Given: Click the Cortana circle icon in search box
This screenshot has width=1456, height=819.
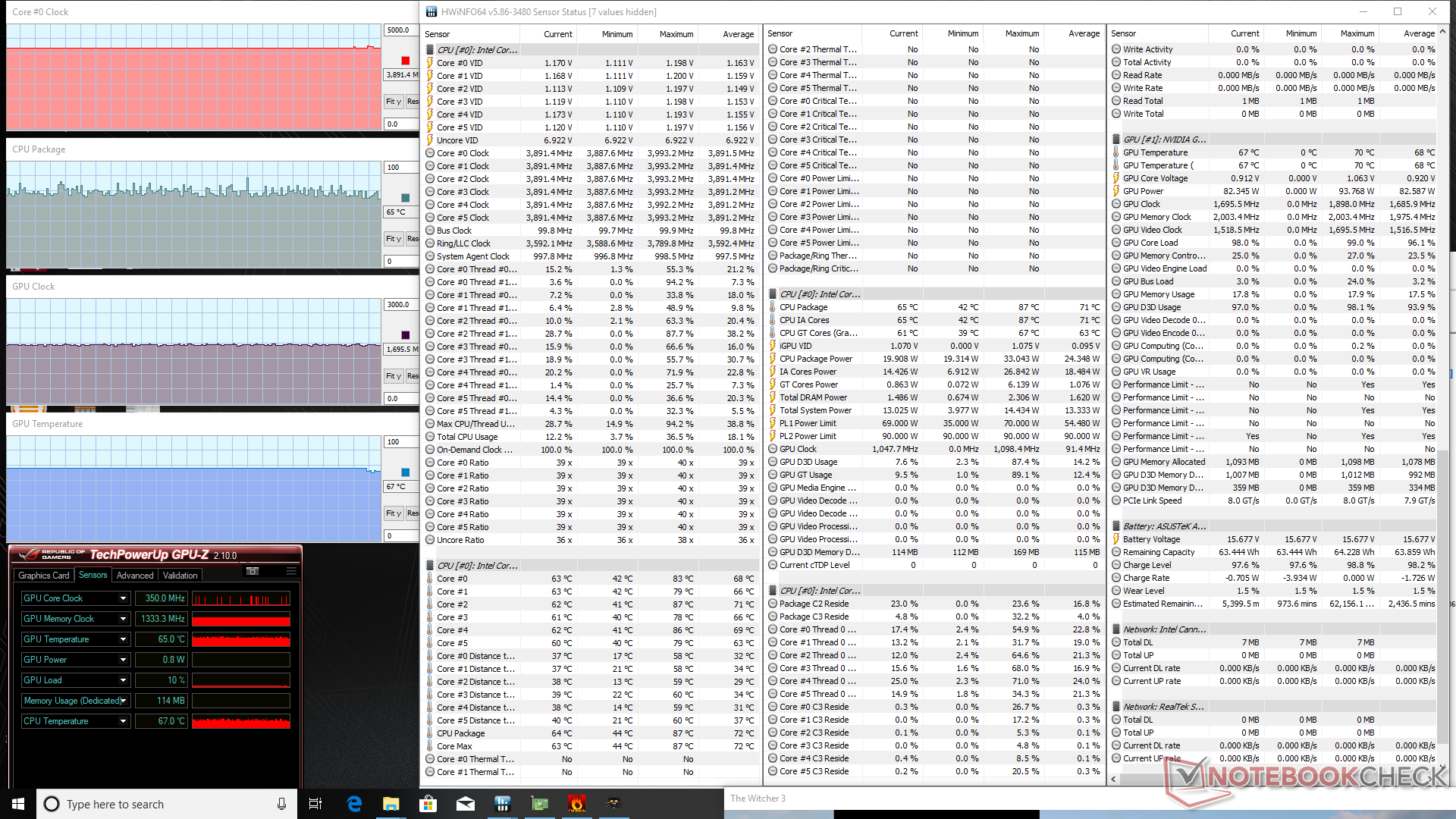Looking at the screenshot, I should [x=52, y=804].
